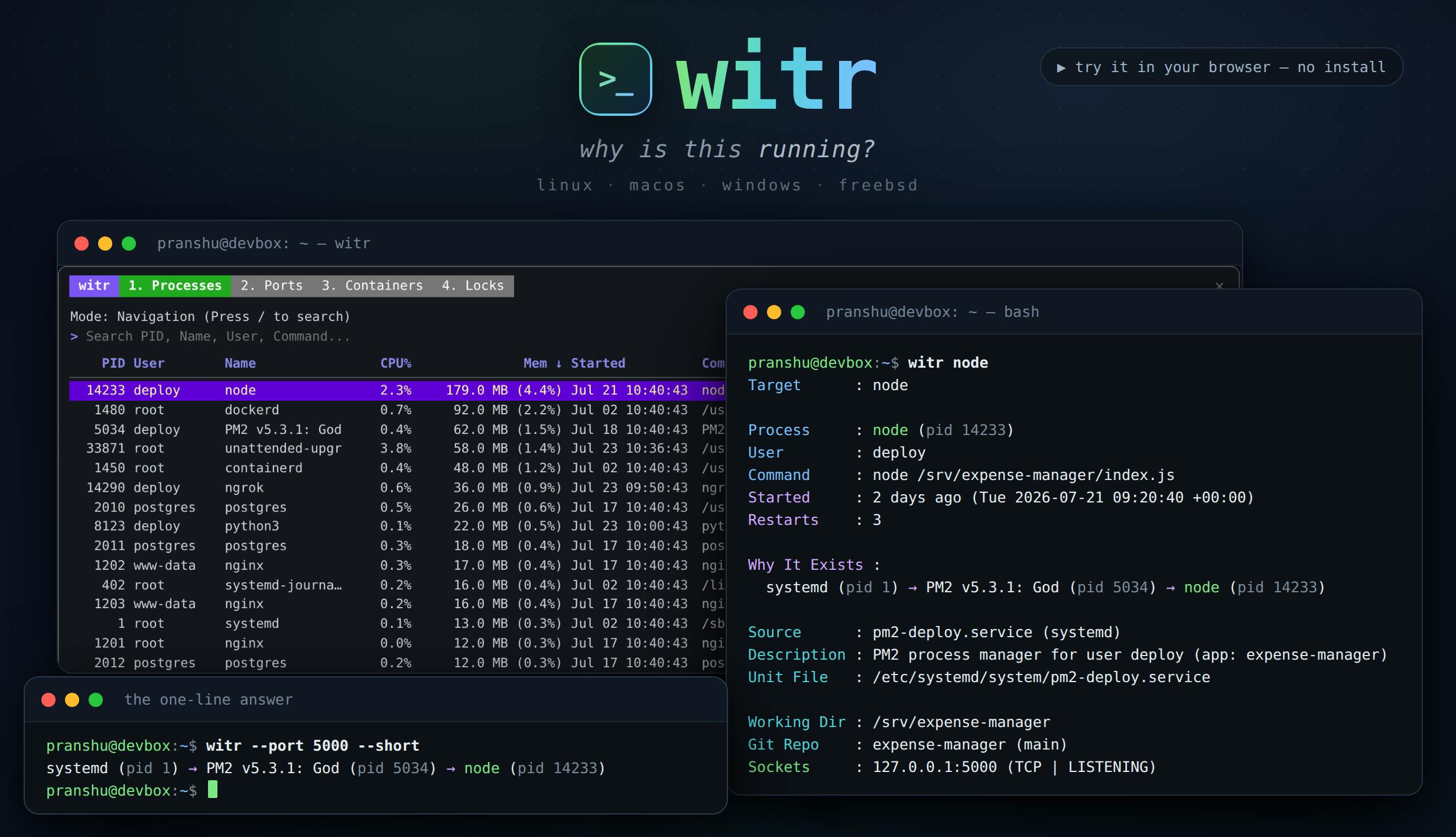Select the nginx row with PID 1202
Image resolution: width=1456 pixels, height=837 pixels.
[397, 565]
